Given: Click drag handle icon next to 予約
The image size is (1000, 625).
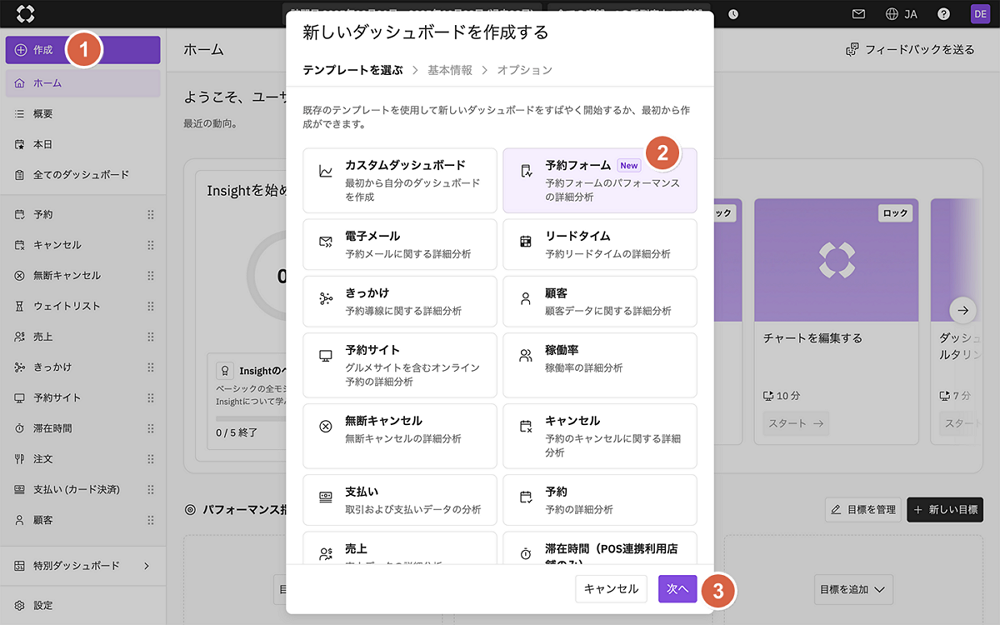Looking at the screenshot, I should tap(151, 214).
